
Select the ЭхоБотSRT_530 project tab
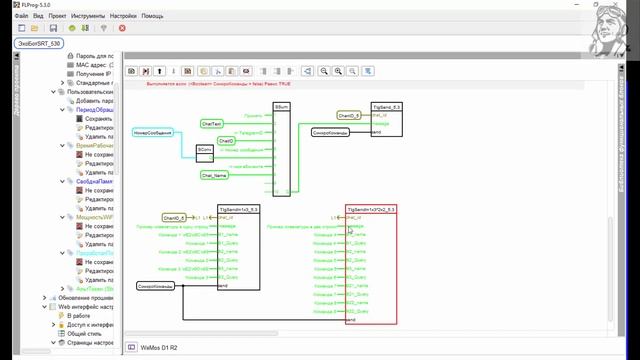coord(39,43)
